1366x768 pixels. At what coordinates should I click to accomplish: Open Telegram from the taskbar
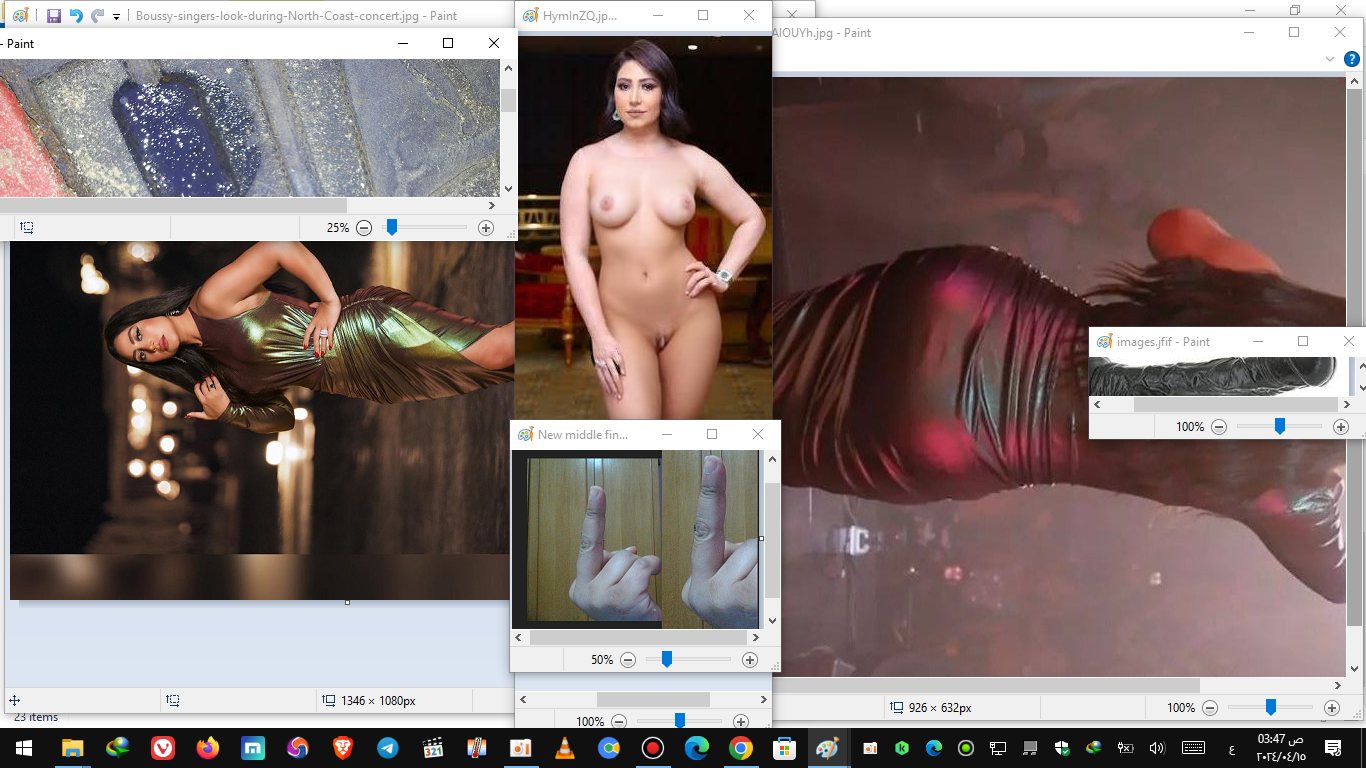pyautogui.click(x=387, y=748)
